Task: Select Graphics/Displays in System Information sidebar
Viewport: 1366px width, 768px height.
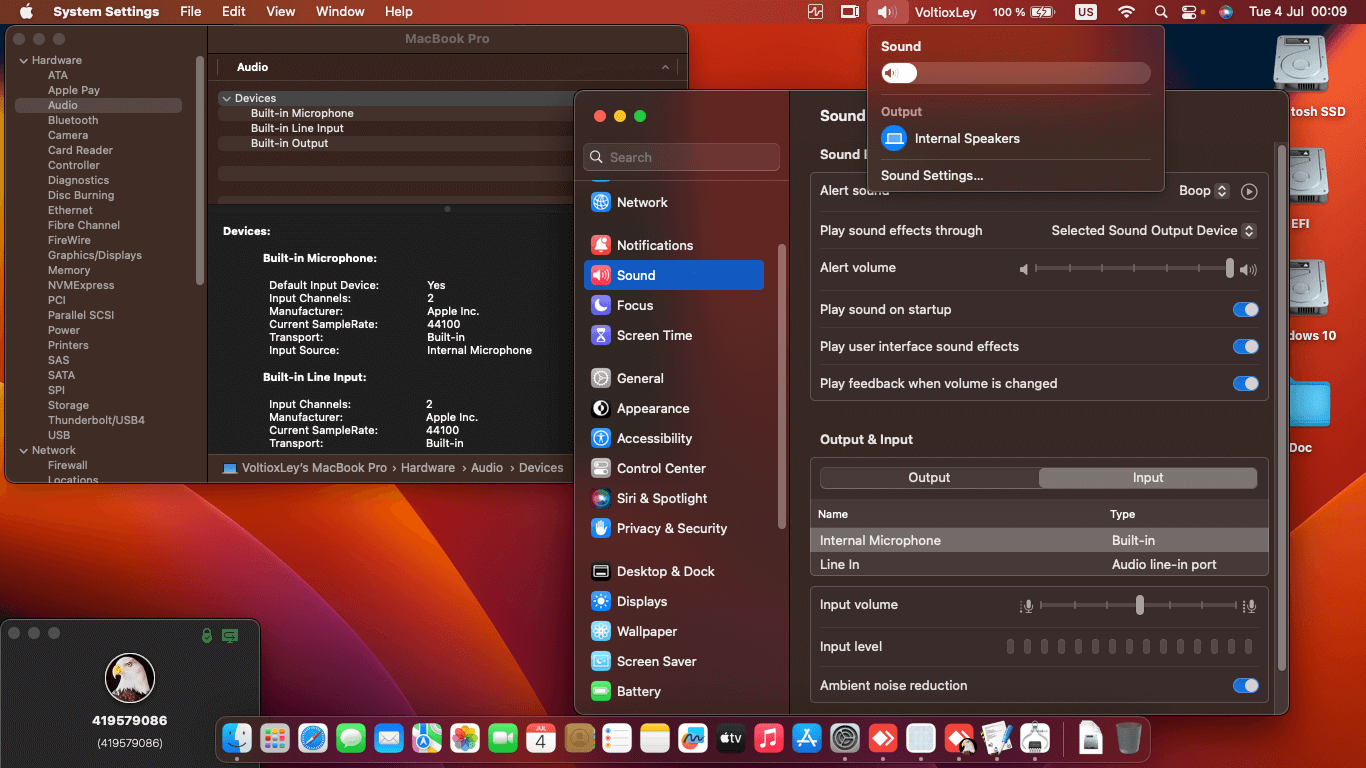Action: [95, 255]
